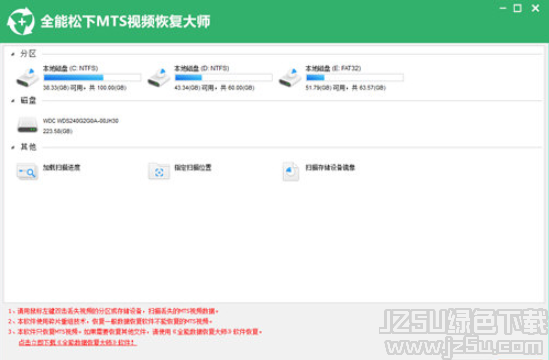Click the WDC WDS240G2G0A disk name
Viewport: 549px width, 360px height.
coord(81,121)
